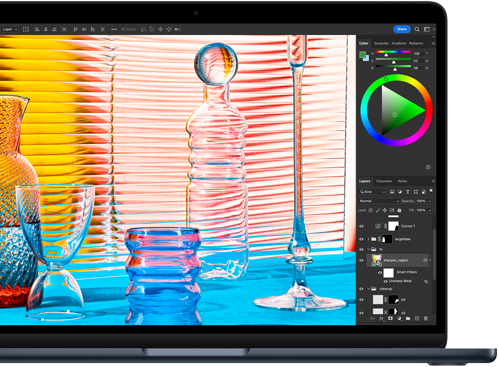Create a new group with folder icon
This screenshot has height=367, width=498.
408,318
